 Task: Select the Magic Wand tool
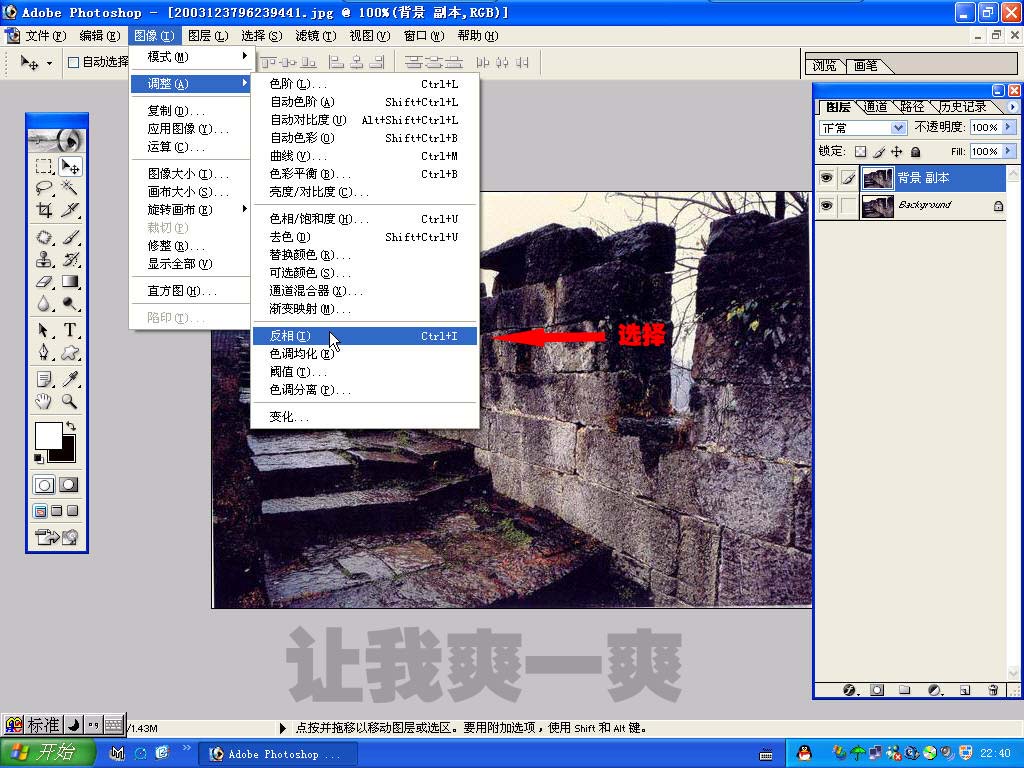(70, 188)
